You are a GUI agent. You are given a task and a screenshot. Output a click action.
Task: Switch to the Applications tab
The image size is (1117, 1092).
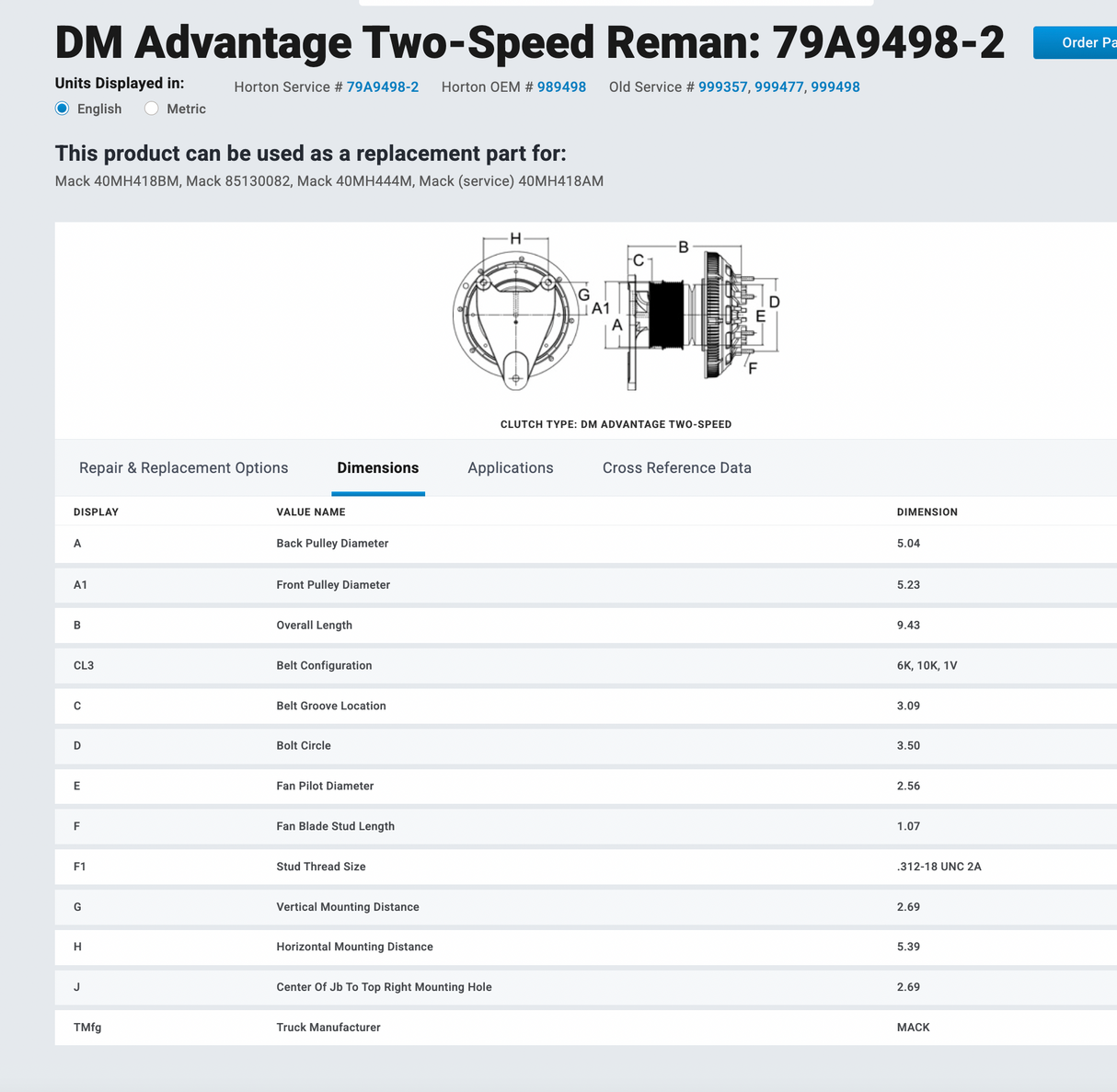pyautogui.click(x=511, y=468)
